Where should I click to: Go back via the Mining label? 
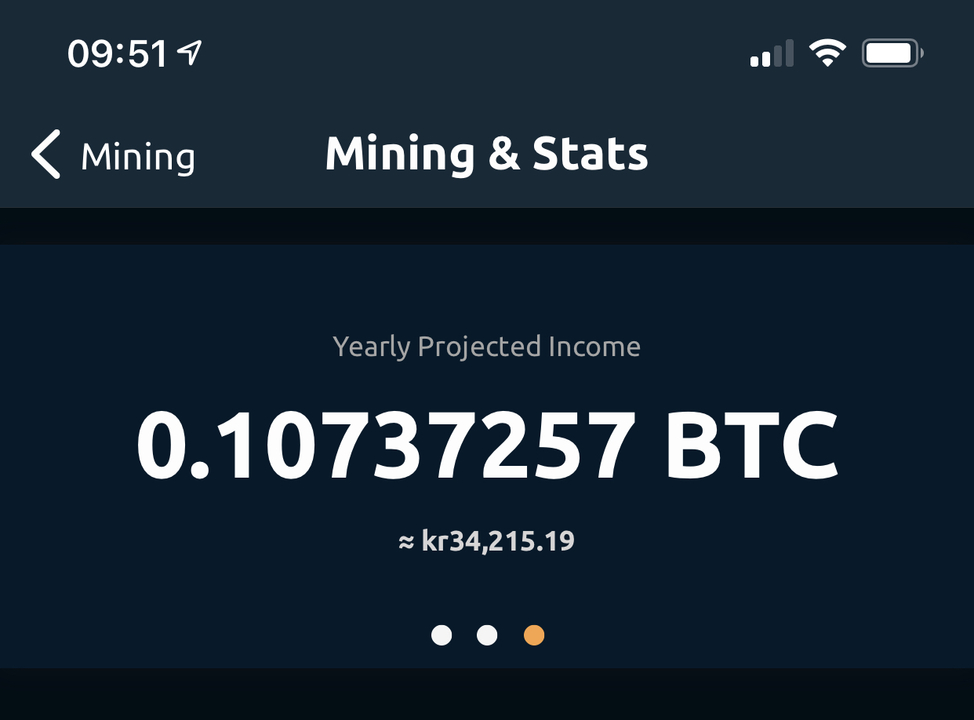(x=138, y=157)
